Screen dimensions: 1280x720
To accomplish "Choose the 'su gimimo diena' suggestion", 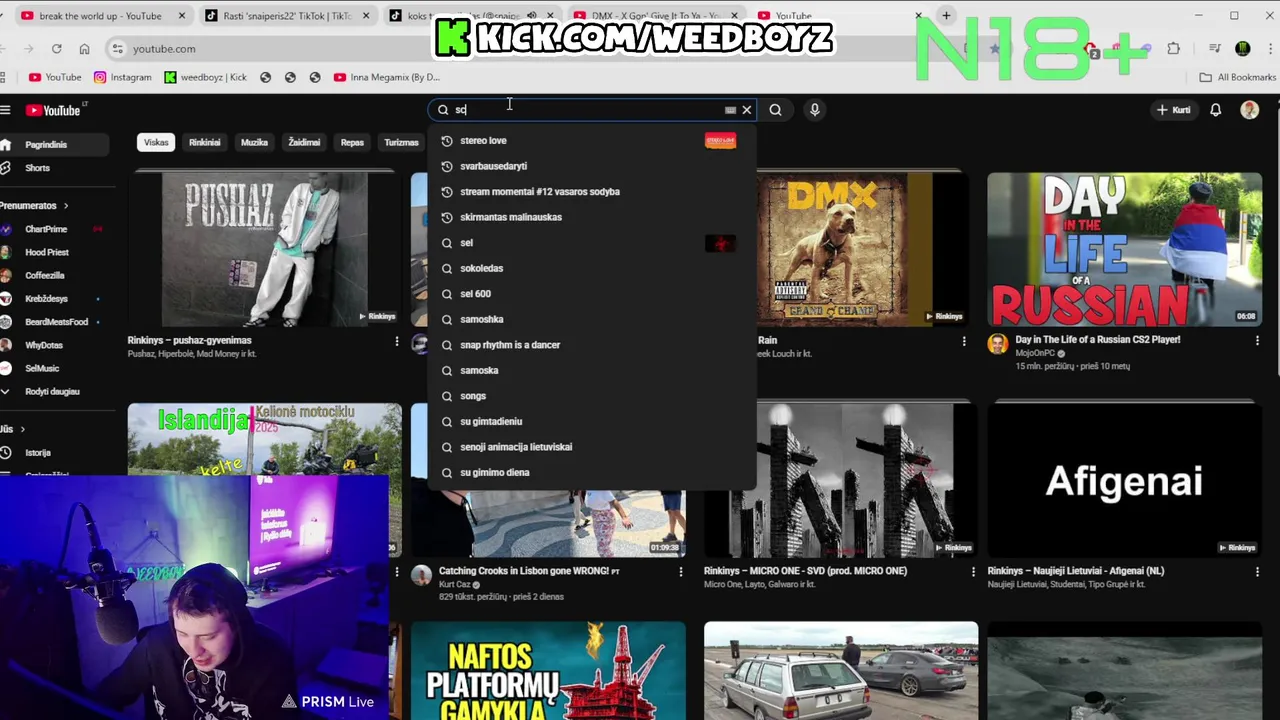I will [592, 473].
